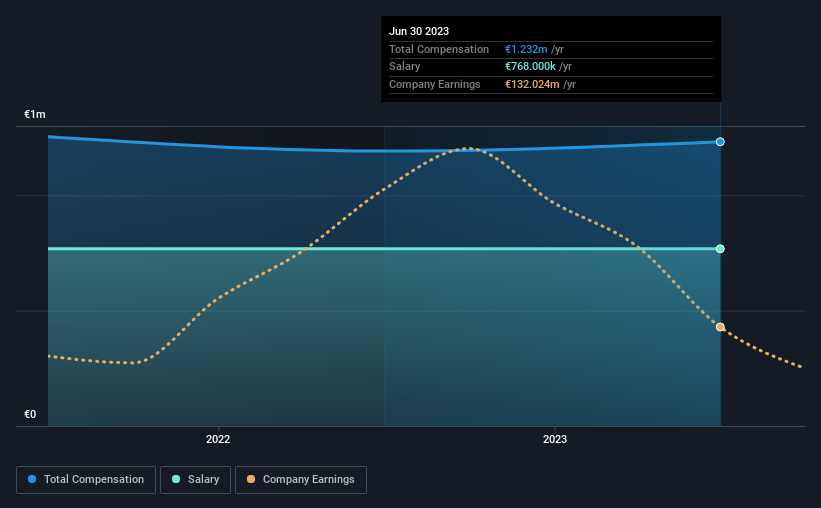Image resolution: width=821 pixels, height=508 pixels.
Task: Click the orange dot in Company Earnings legend
Action: pos(251,479)
